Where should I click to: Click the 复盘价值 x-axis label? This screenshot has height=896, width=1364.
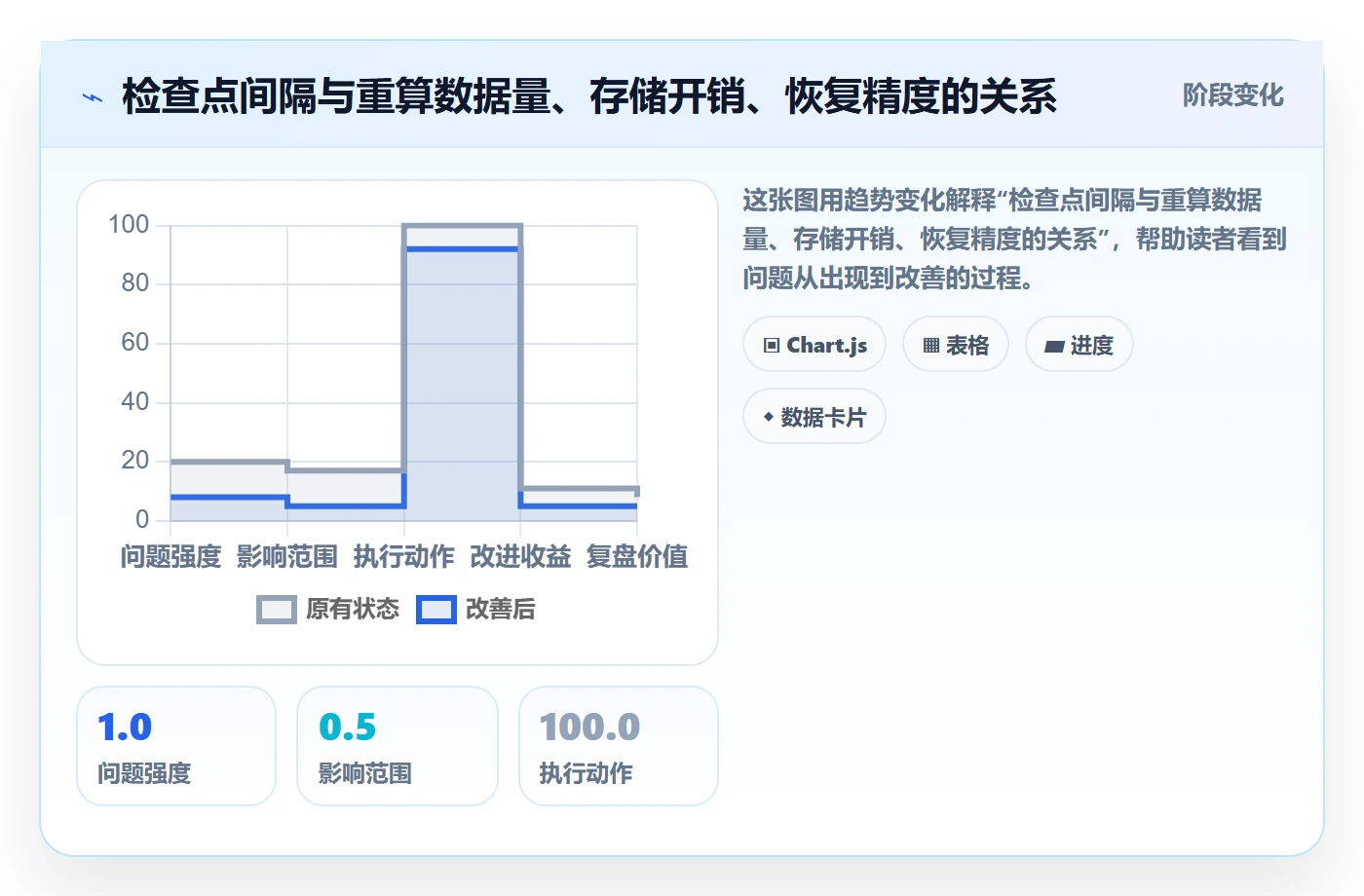click(637, 557)
